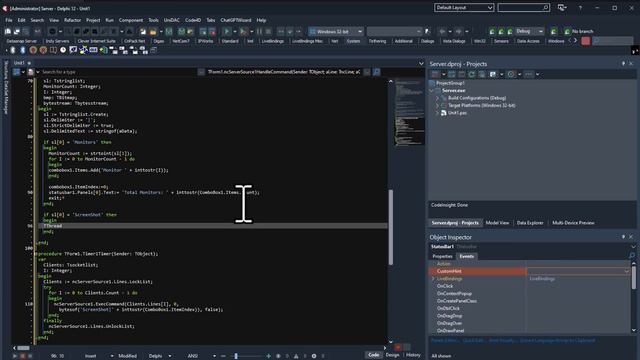The height and width of the screenshot is (360, 640).
Task: Click the title bar IDE search field
Action: click(x=524, y=8)
